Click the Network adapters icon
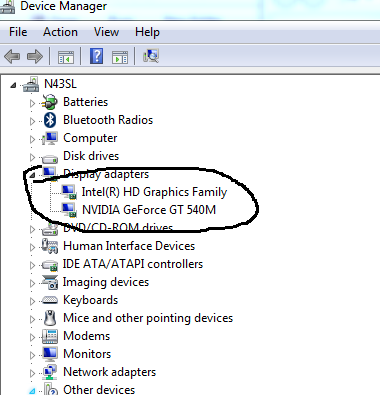The height and width of the screenshot is (395, 380). [x=50, y=372]
